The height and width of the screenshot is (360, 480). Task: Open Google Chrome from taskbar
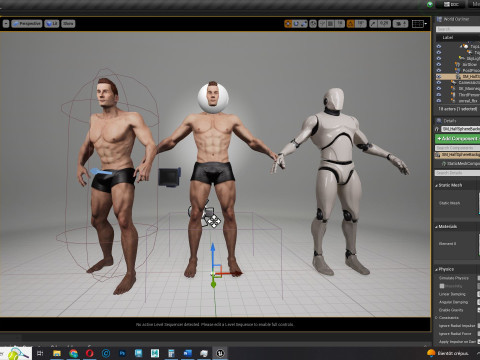tap(73, 353)
